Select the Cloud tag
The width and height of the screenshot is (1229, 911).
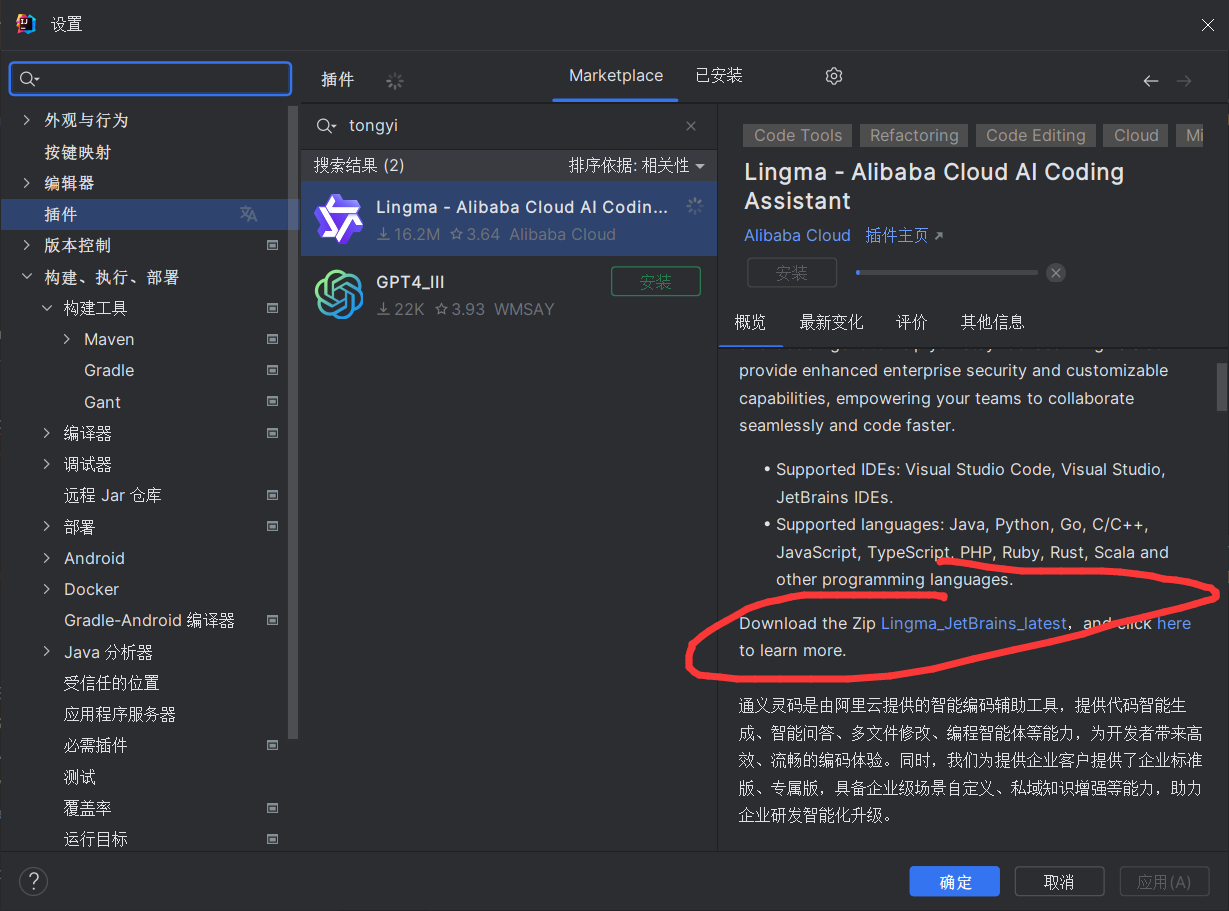[x=1136, y=135]
